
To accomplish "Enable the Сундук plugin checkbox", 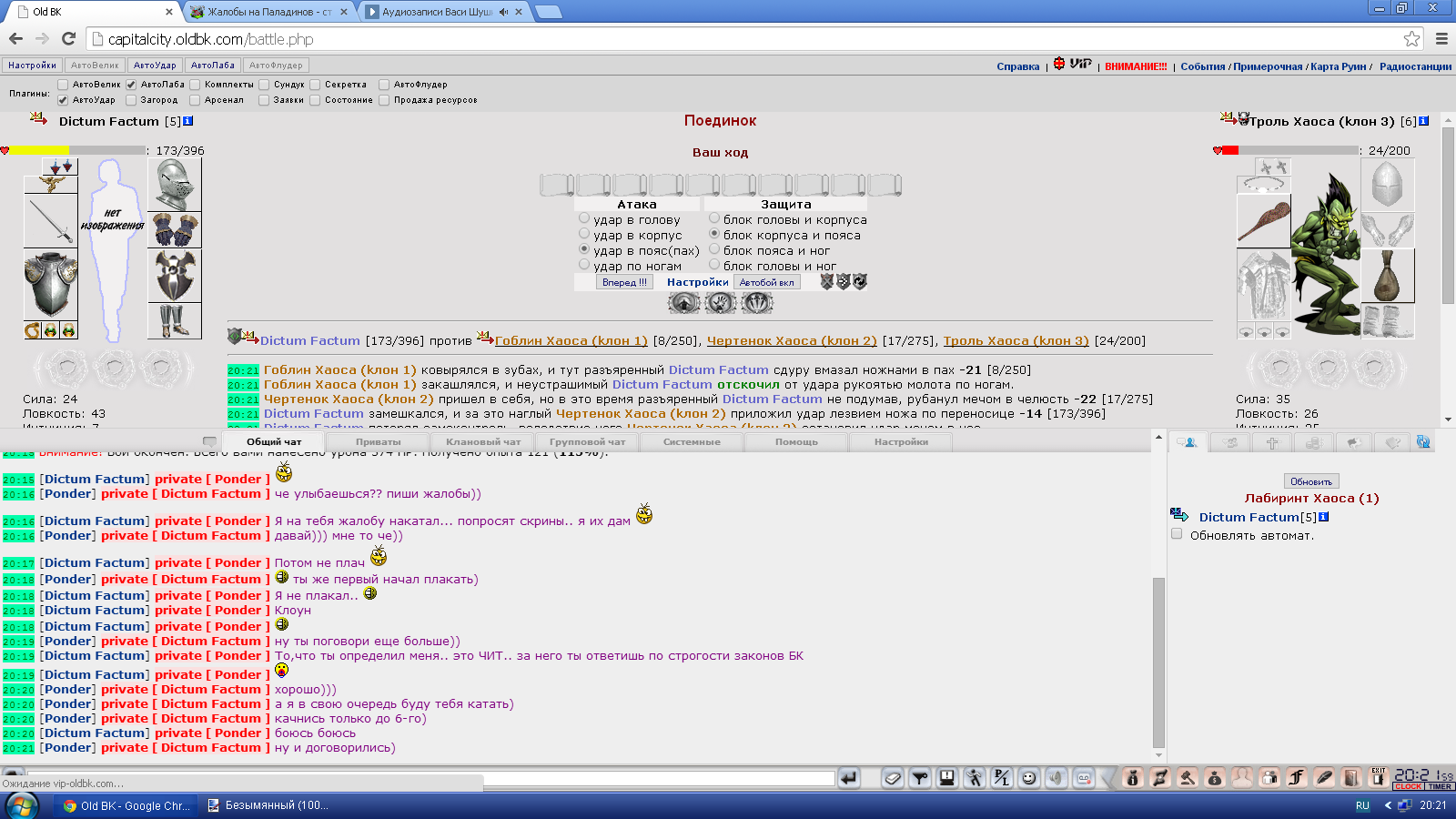I will [264, 85].
